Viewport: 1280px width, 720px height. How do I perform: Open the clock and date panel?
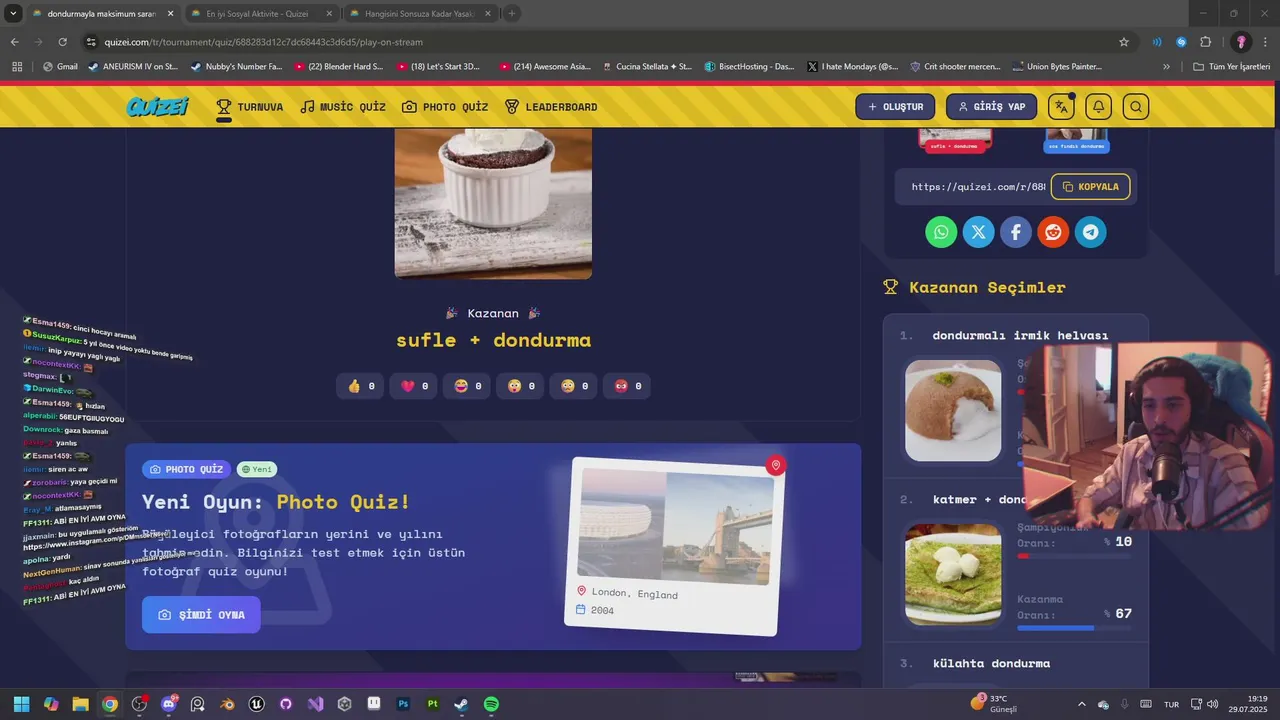click(1250, 704)
